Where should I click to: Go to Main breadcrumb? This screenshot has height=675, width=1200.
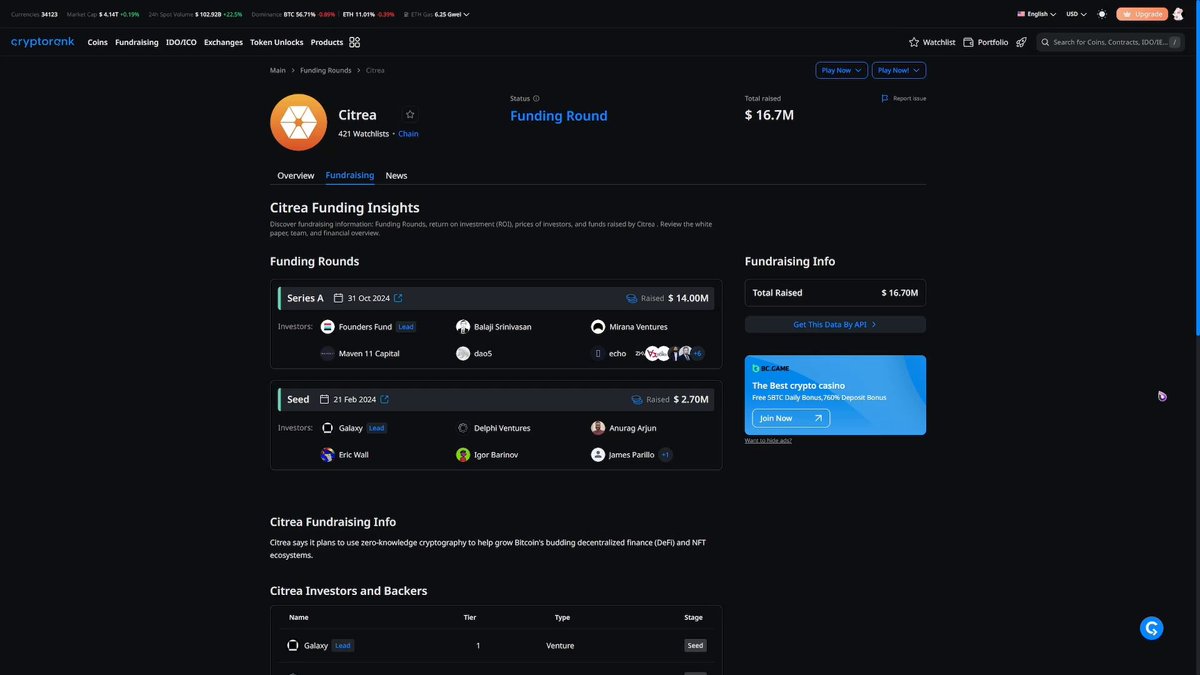(278, 70)
